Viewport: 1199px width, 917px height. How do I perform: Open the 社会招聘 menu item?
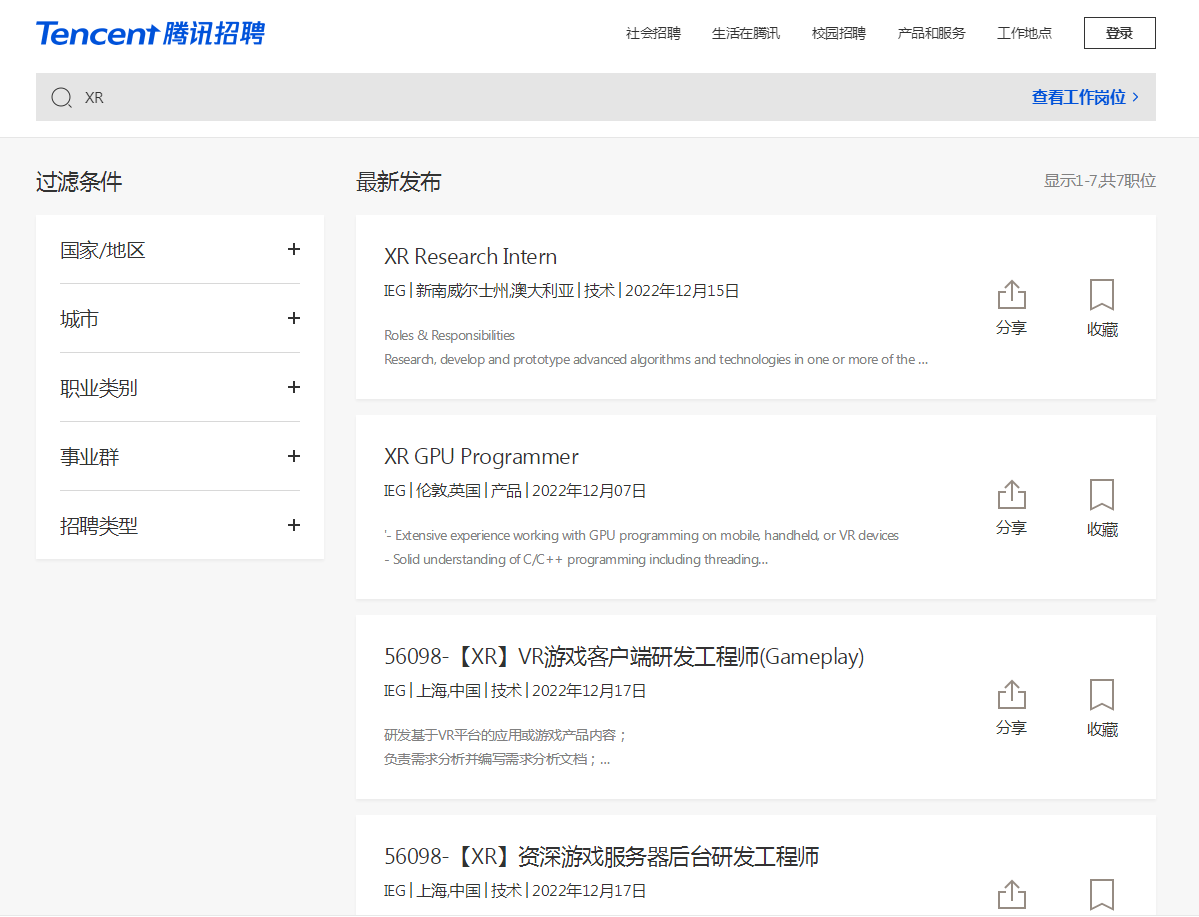click(653, 33)
